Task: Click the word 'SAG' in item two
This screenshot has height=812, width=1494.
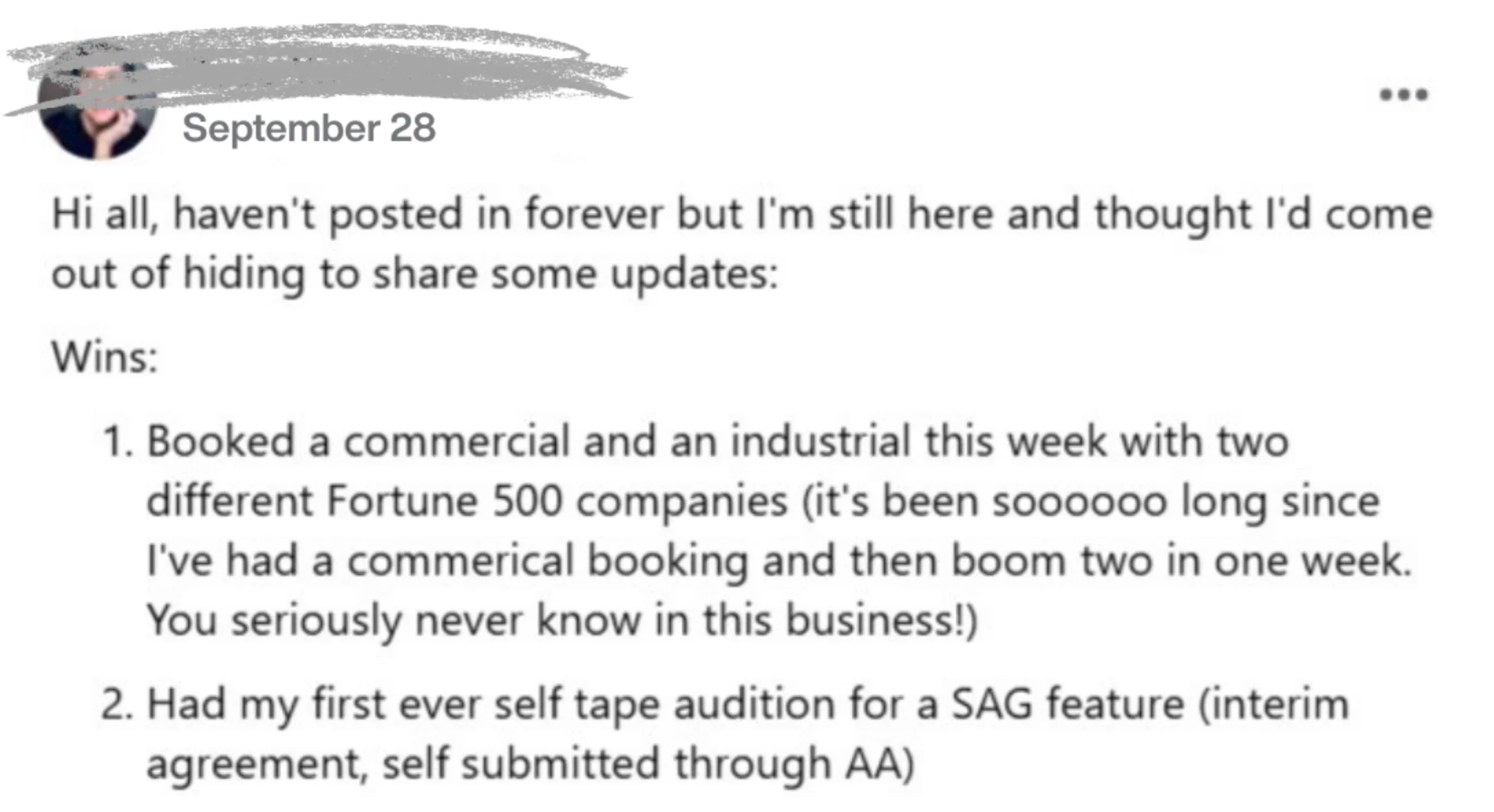Action: pyautogui.click(x=992, y=704)
